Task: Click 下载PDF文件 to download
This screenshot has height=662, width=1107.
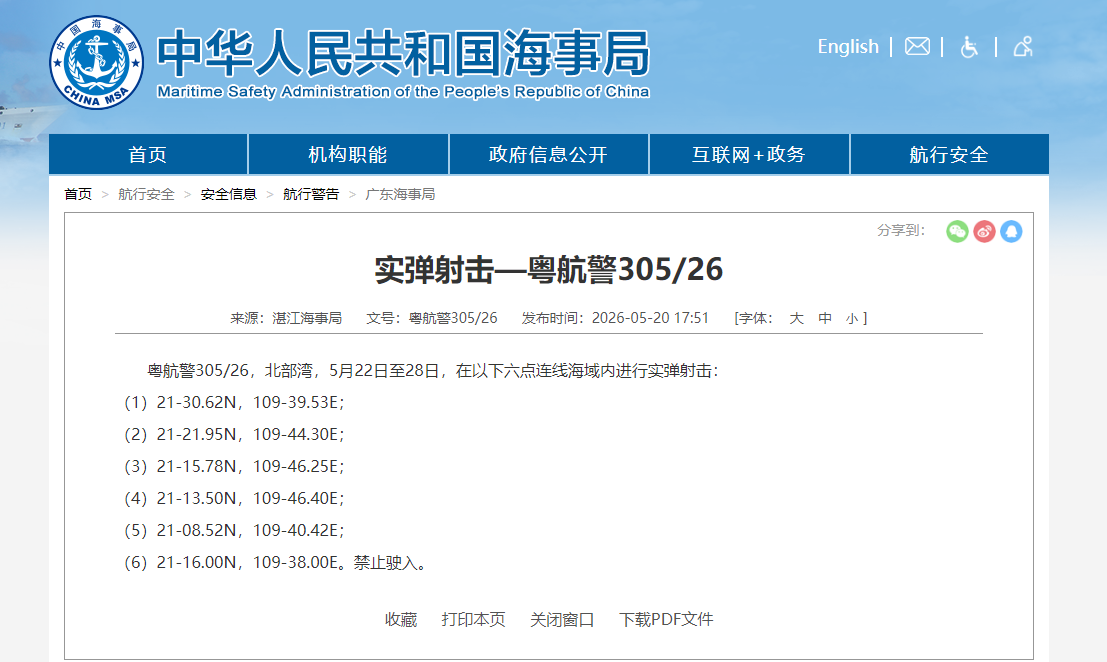Action: point(666,620)
